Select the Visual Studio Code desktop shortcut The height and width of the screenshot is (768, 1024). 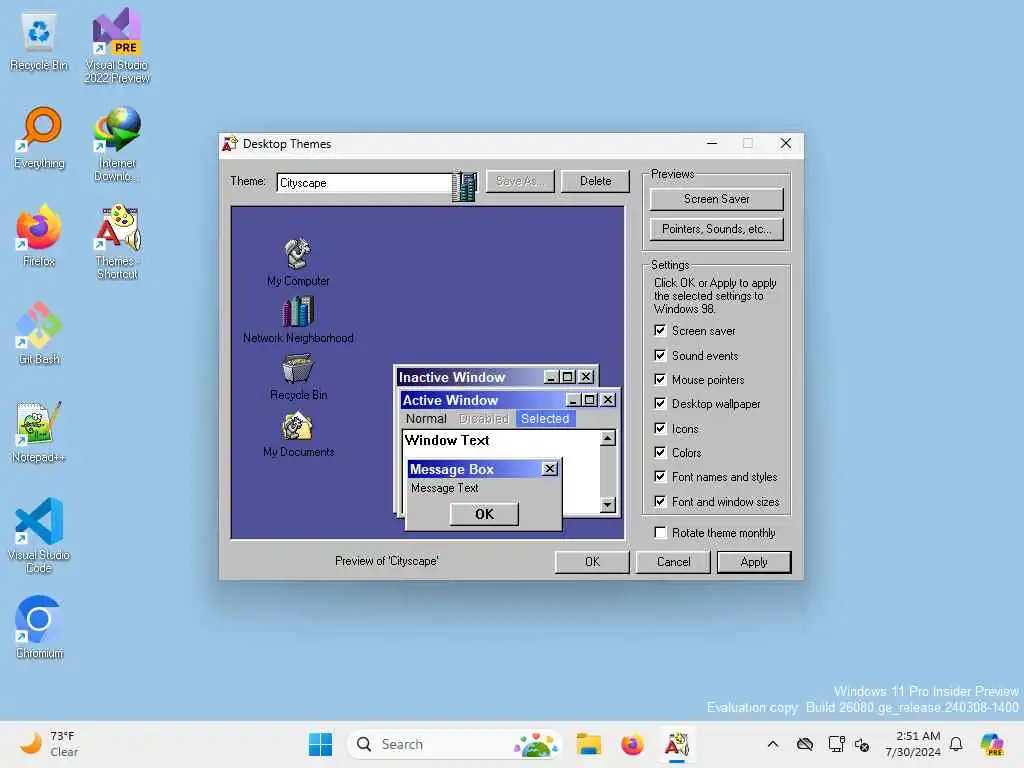click(x=39, y=537)
